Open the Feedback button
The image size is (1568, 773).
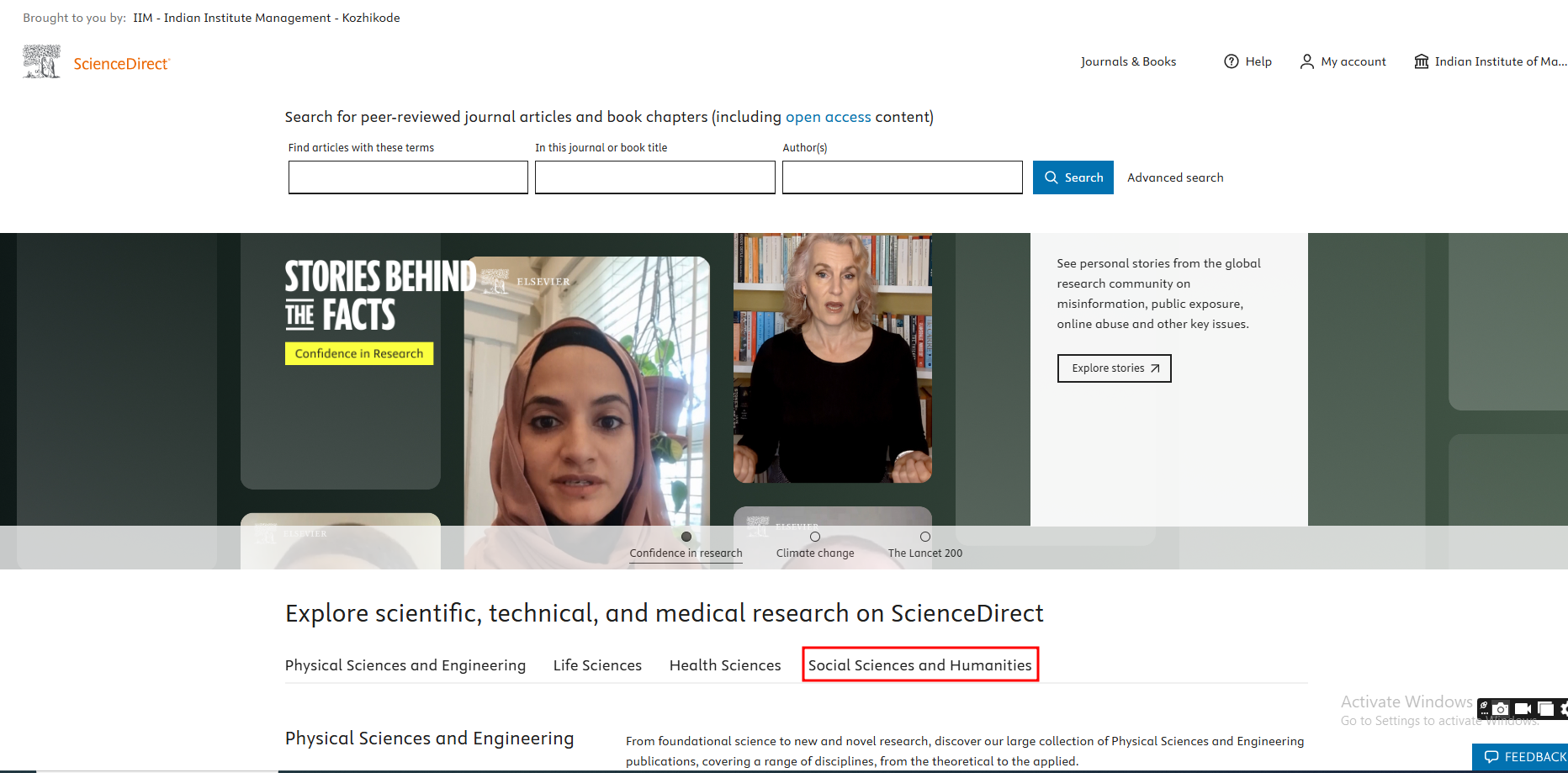tap(1523, 757)
